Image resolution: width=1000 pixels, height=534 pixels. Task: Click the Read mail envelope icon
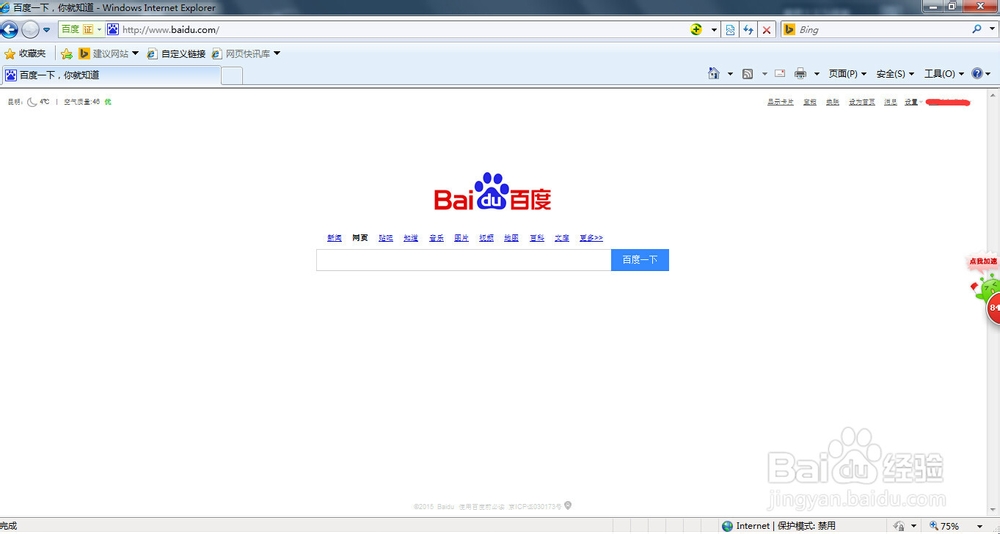coord(779,74)
